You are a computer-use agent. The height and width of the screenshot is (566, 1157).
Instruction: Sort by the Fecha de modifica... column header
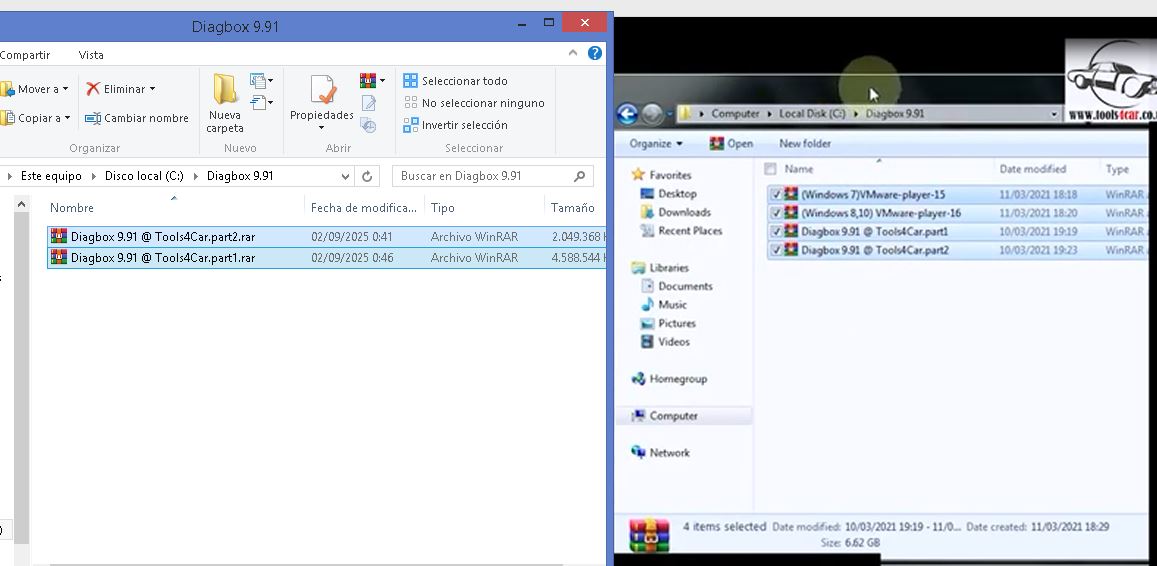click(364, 208)
